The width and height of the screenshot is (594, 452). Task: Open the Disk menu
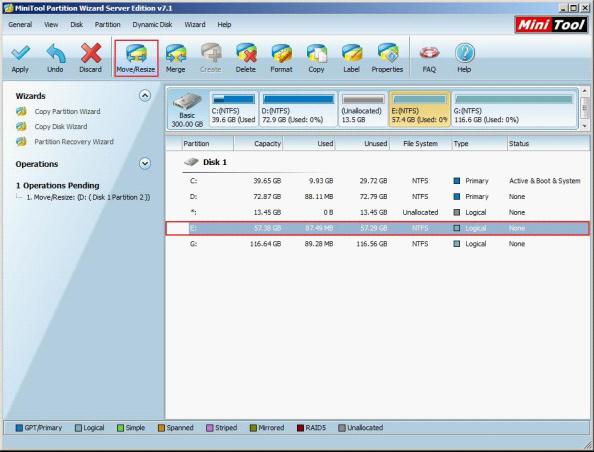tap(77, 25)
